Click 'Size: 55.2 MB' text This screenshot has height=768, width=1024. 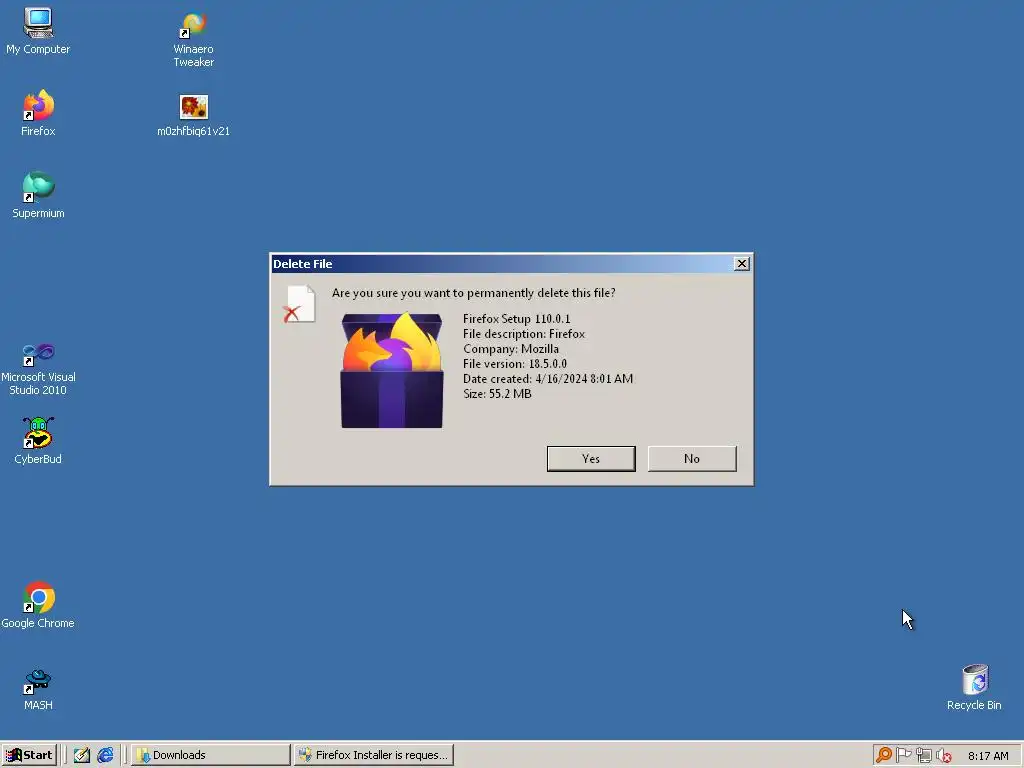pos(497,394)
